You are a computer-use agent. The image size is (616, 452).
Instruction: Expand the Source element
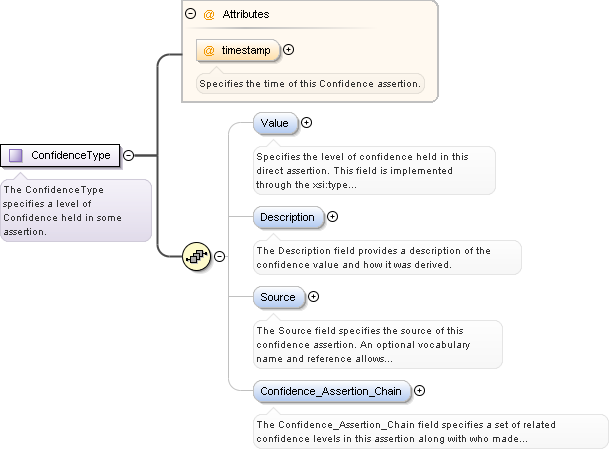(313, 296)
